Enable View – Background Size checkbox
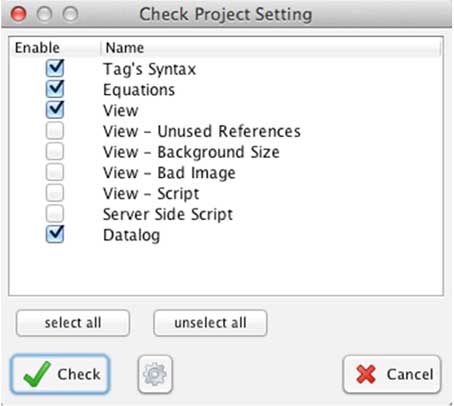This screenshot has width=454, height=406. pyautogui.click(x=55, y=151)
